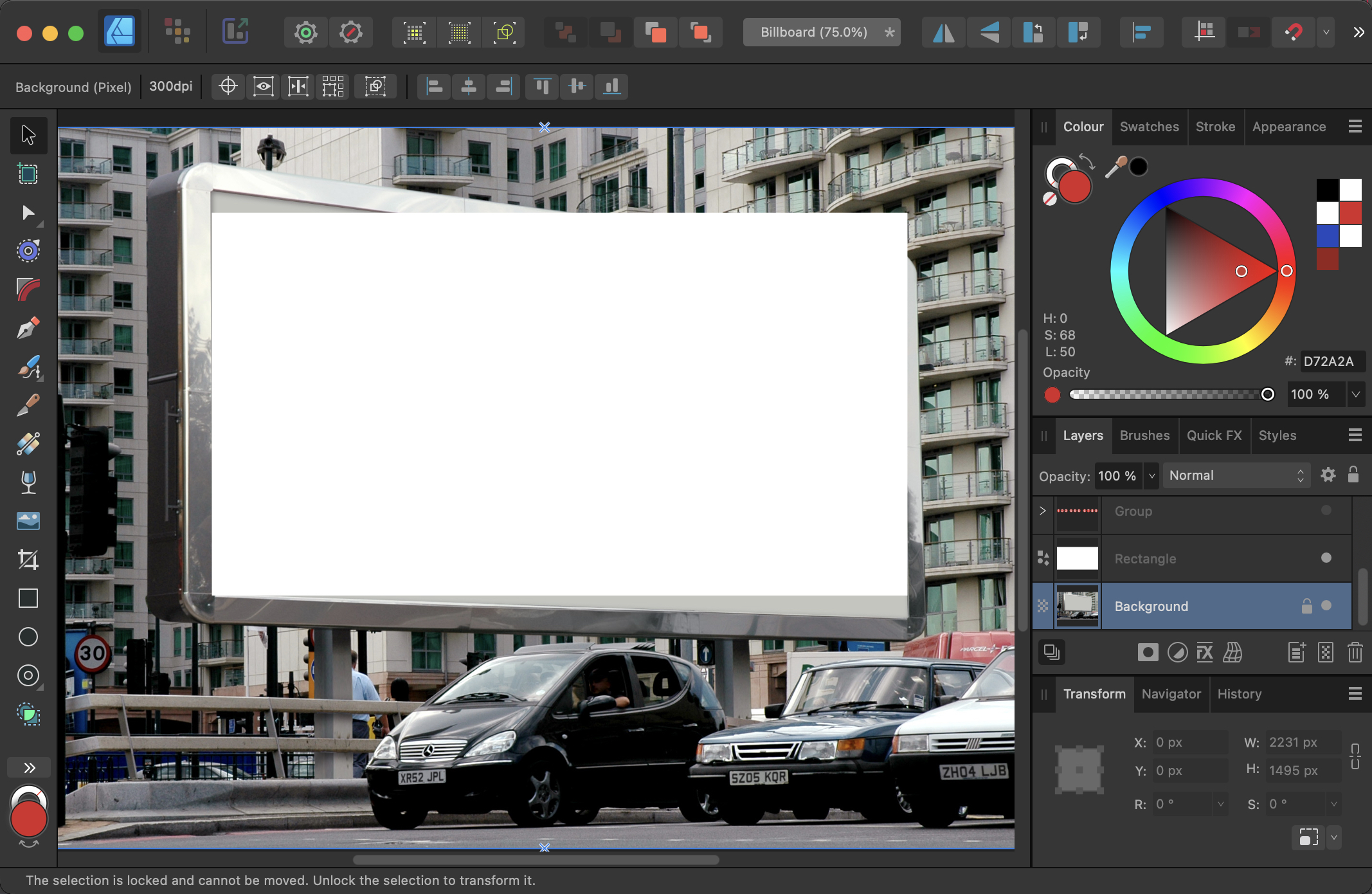Open the Styles tab
The height and width of the screenshot is (894, 1372).
(x=1277, y=435)
